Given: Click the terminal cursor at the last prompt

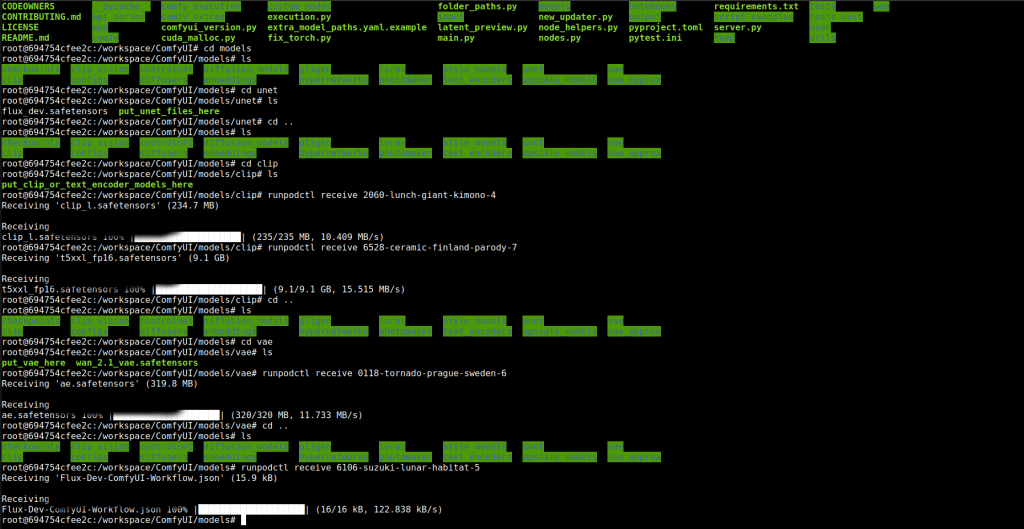Looking at the screenshot, I should tap(243, 521).
